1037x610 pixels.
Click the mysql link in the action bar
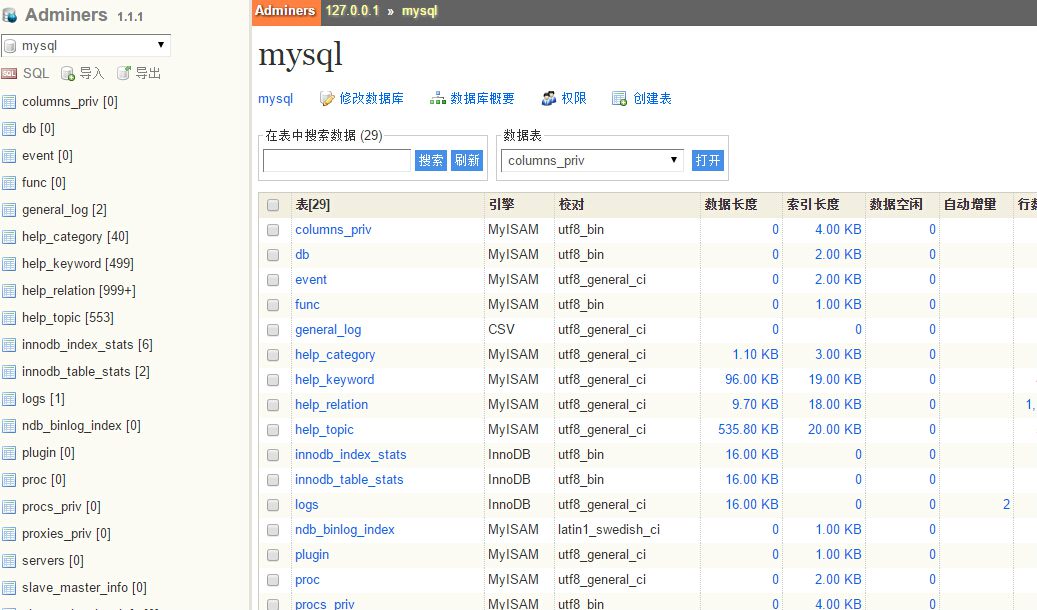[275, 99]
